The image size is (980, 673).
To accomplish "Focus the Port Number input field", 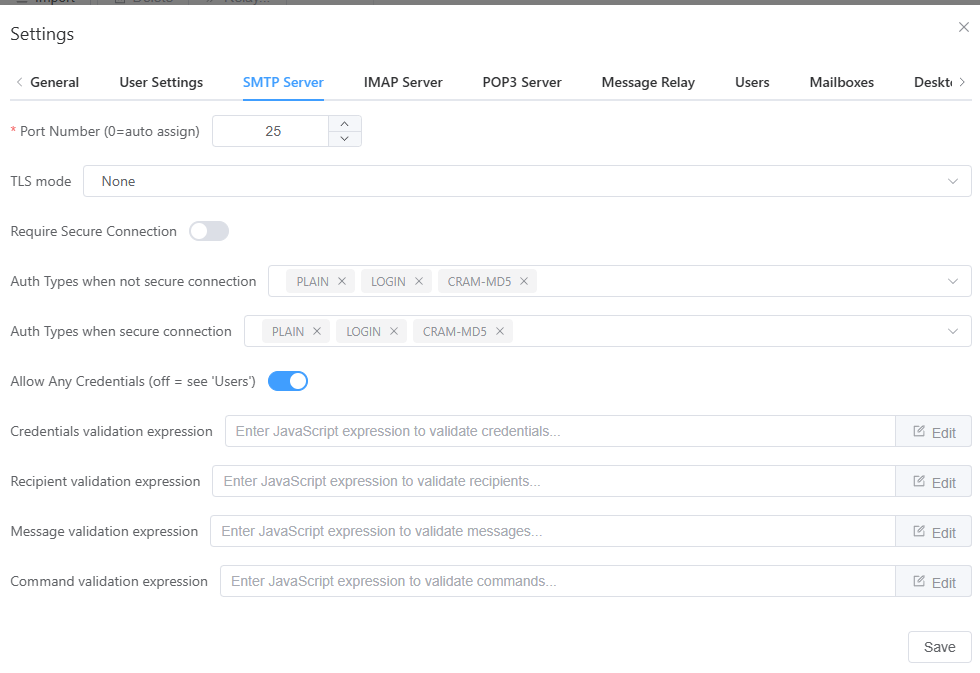I will coord(271,131).
